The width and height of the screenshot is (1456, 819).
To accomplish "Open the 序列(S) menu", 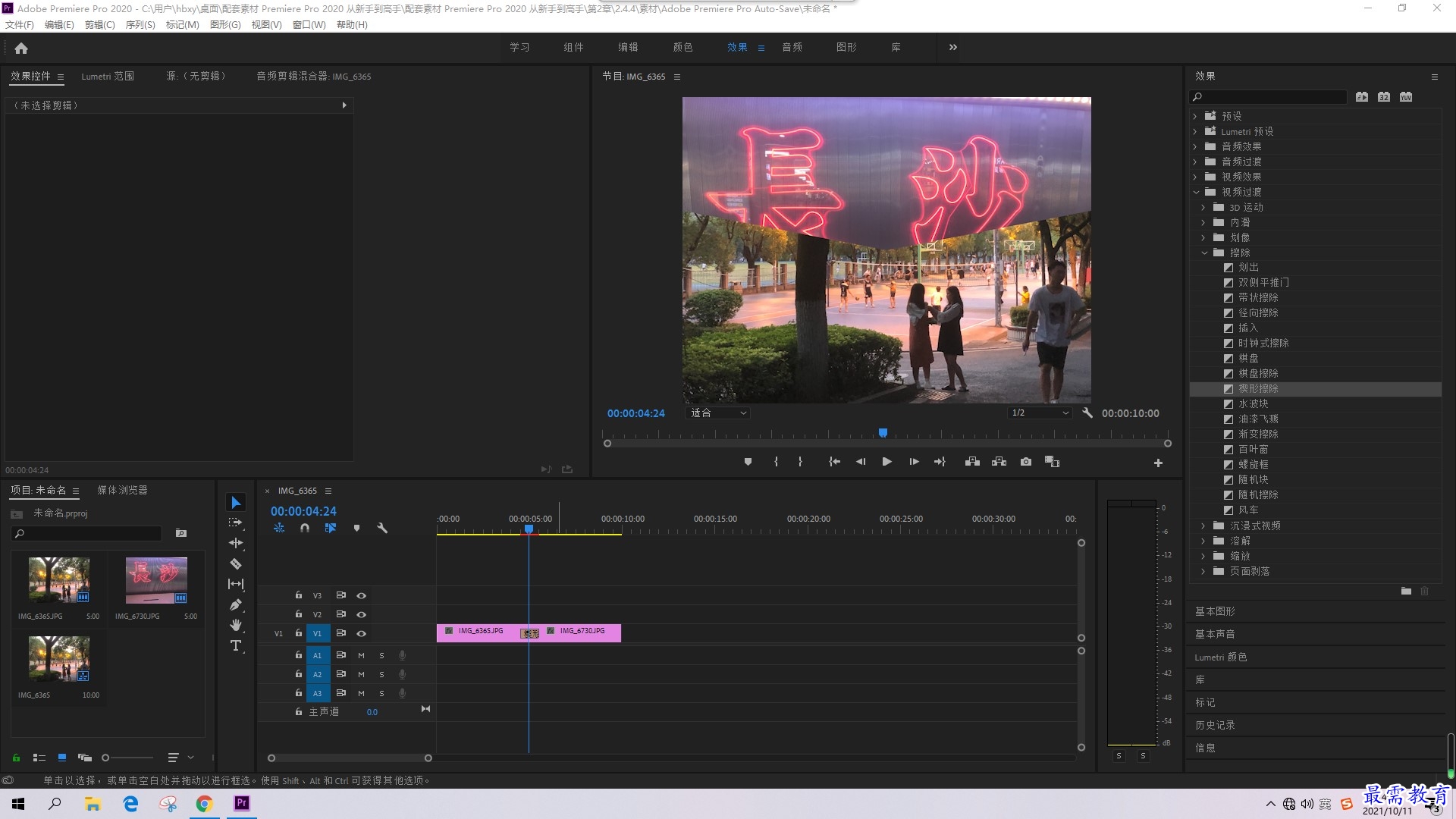I will pos(140,25).
